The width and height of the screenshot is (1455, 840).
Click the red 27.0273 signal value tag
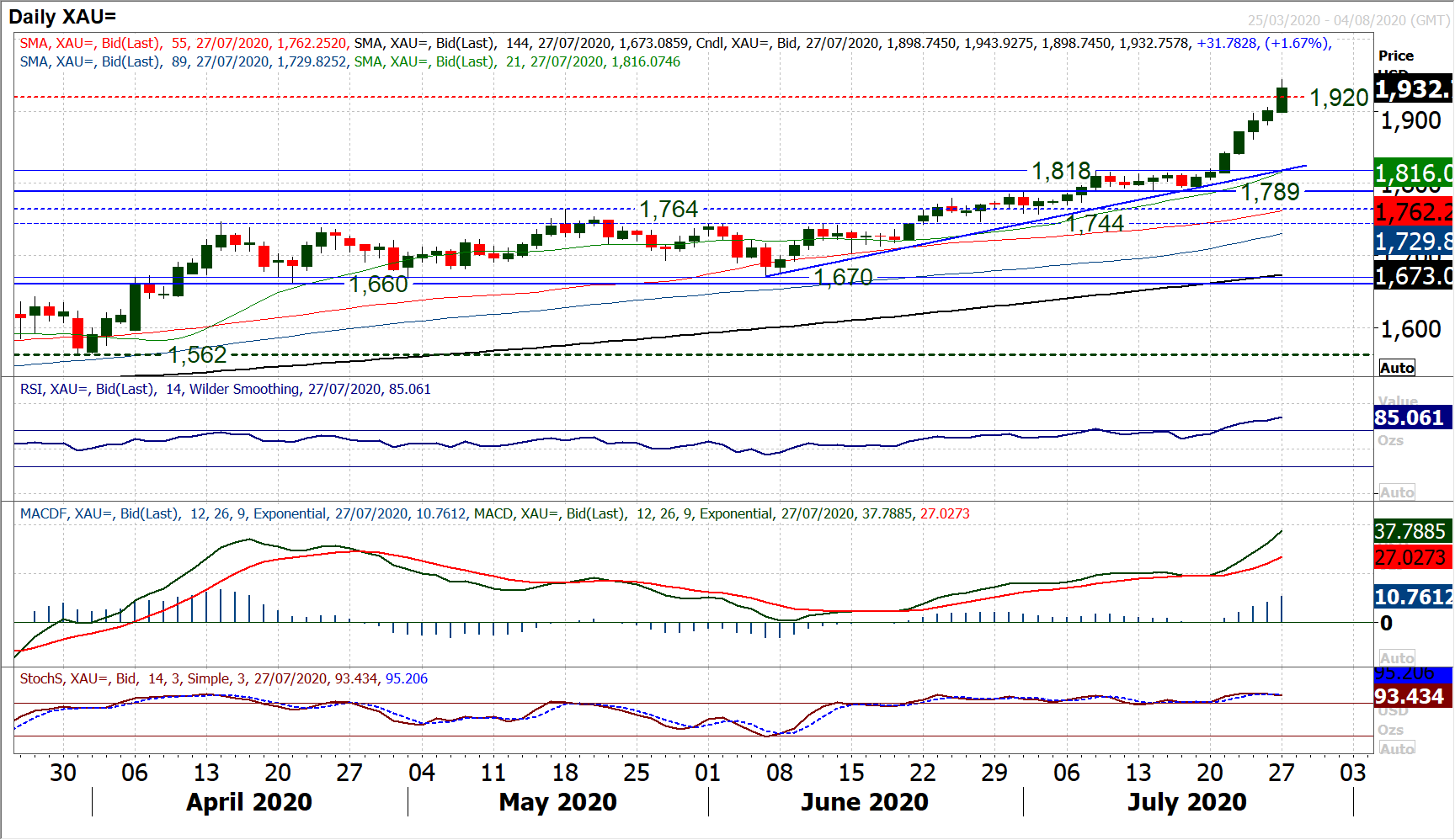point(1411,557)
